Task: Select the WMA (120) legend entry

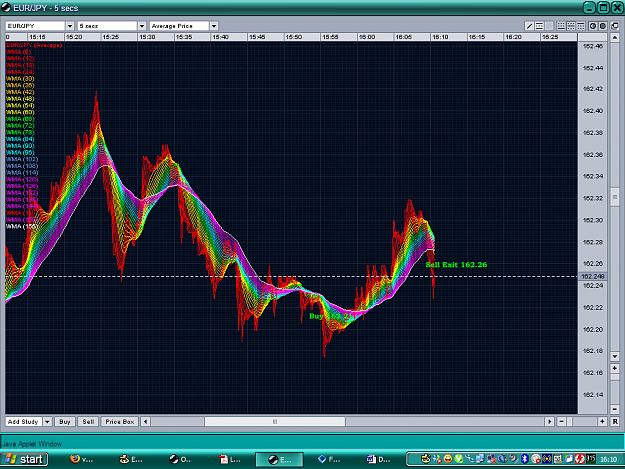Action: coord(22,179)
